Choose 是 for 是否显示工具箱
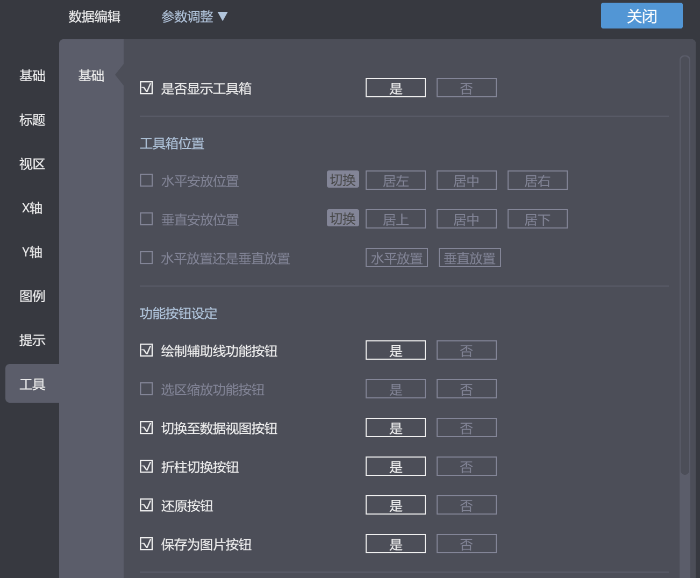The height and width of the screenshot is (578, 700). click(x=396, y=88)
